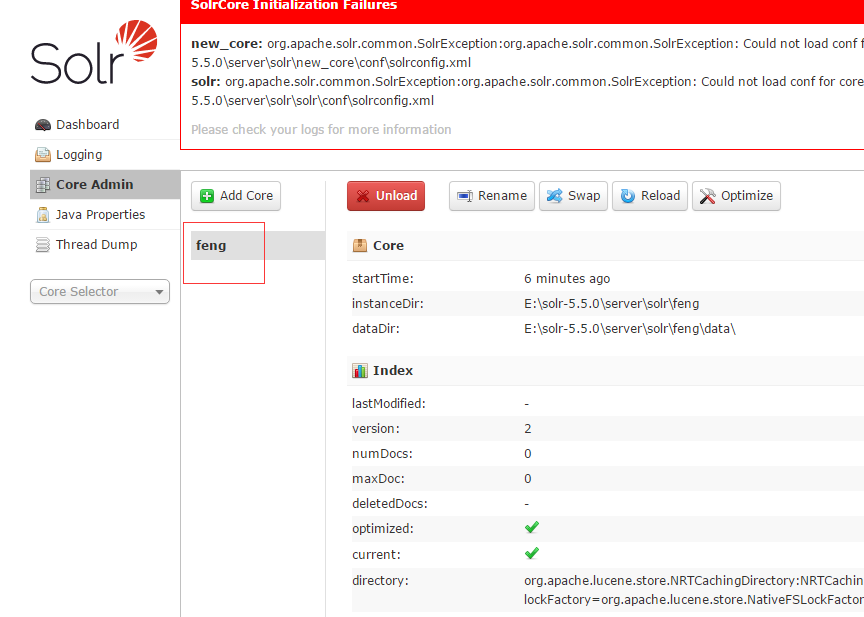Click the Rename button
The height and width of the screenshot is (617, 864).
tap(492, 196)
